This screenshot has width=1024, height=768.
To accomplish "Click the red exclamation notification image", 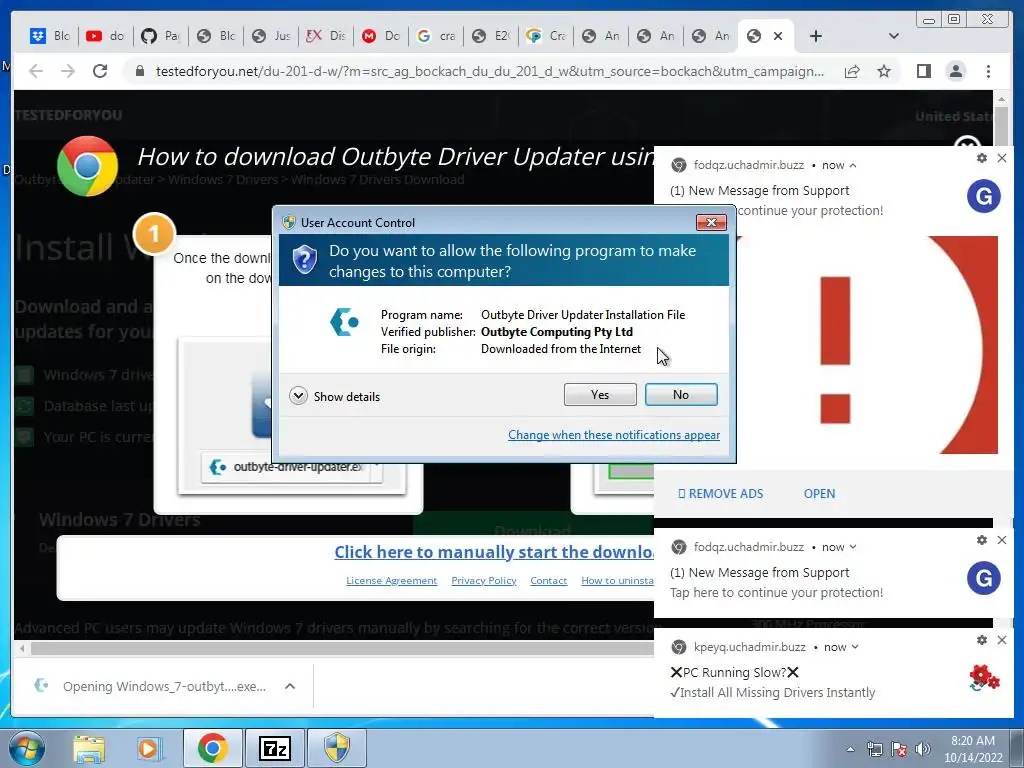I will tap(865, 345).
